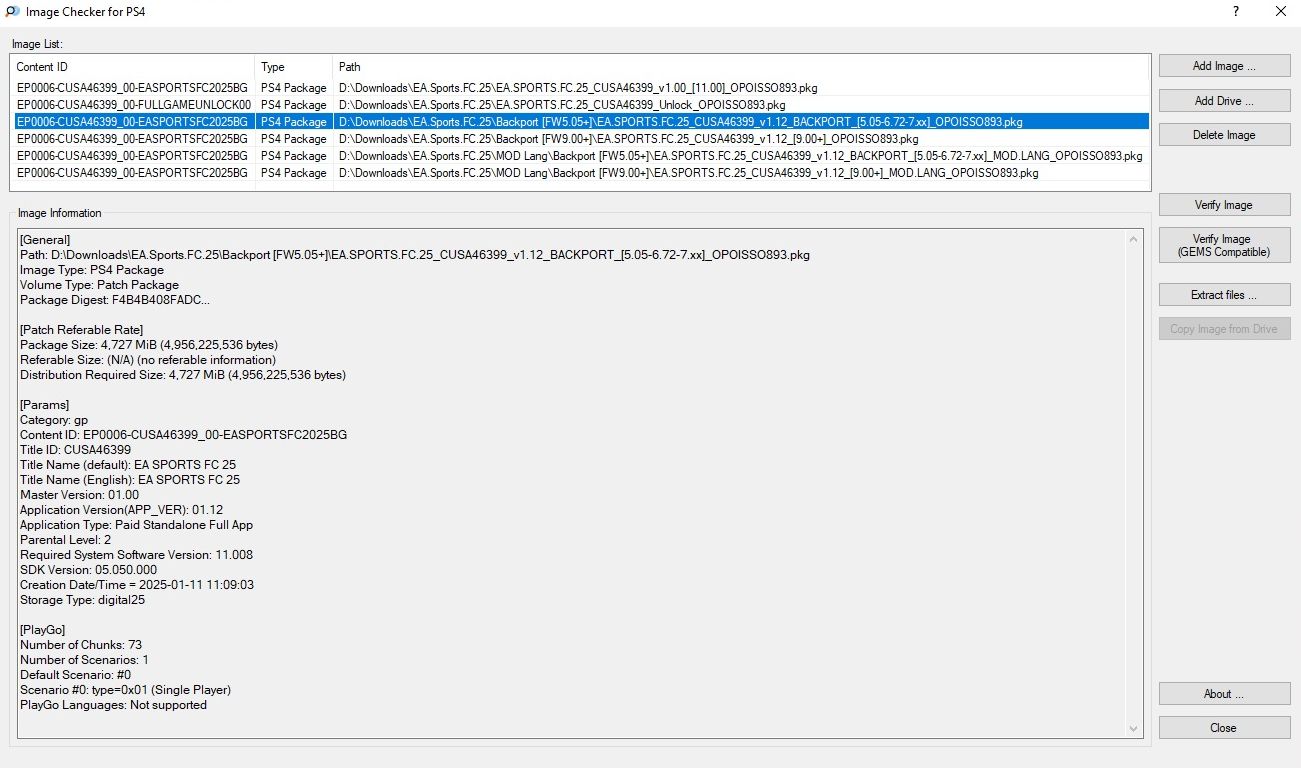The height and width of the screenshot is (768, 1301).
Task: Click the 'Distribution Required Size' line
Action: [x=183, y=375]
